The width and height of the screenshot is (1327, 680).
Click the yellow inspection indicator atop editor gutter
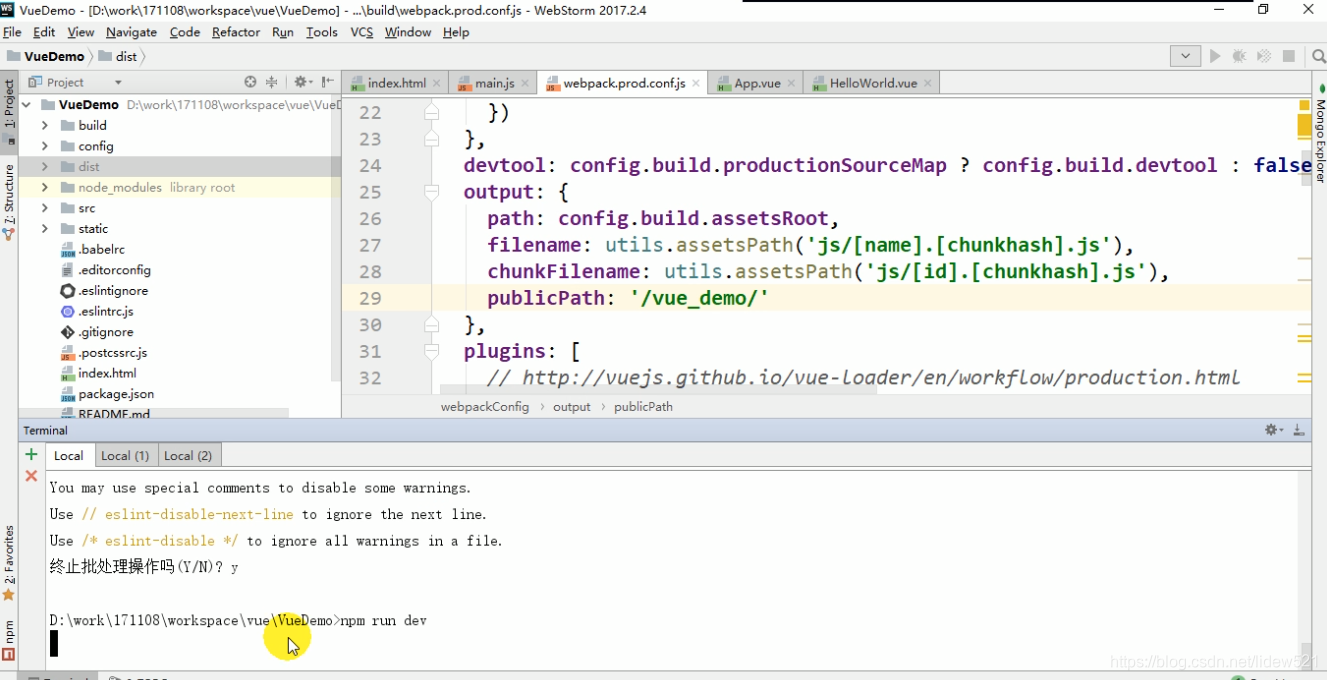tap(1304, 105)
